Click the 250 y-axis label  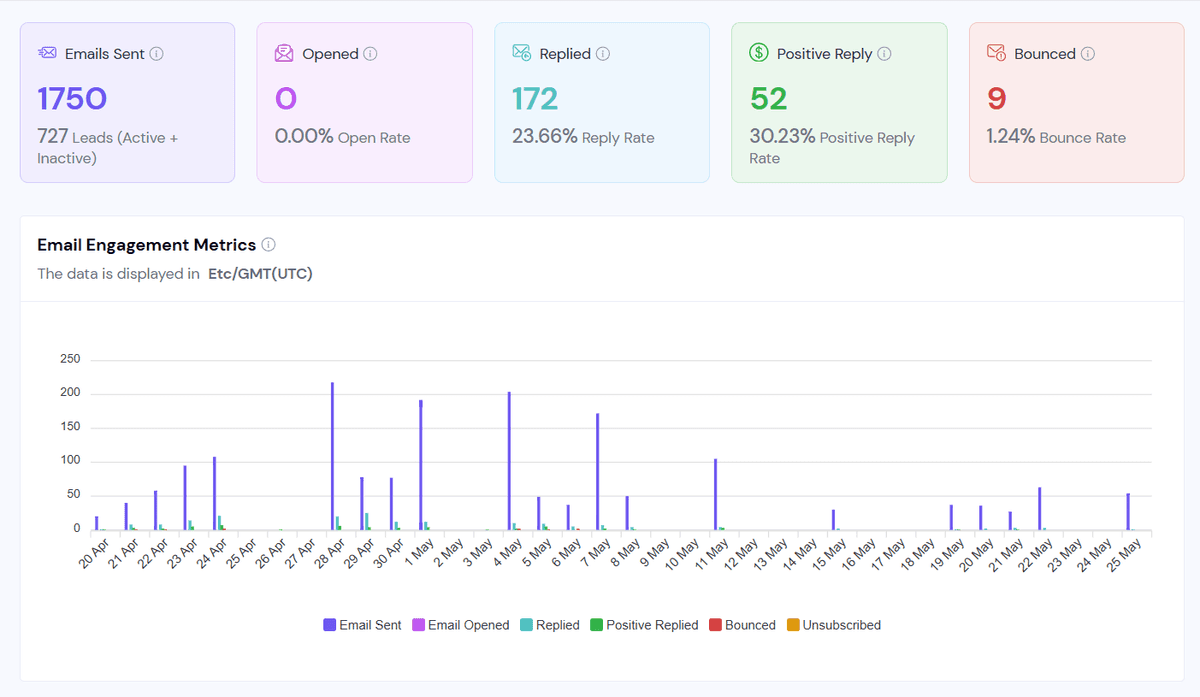[x=70, y=360]
